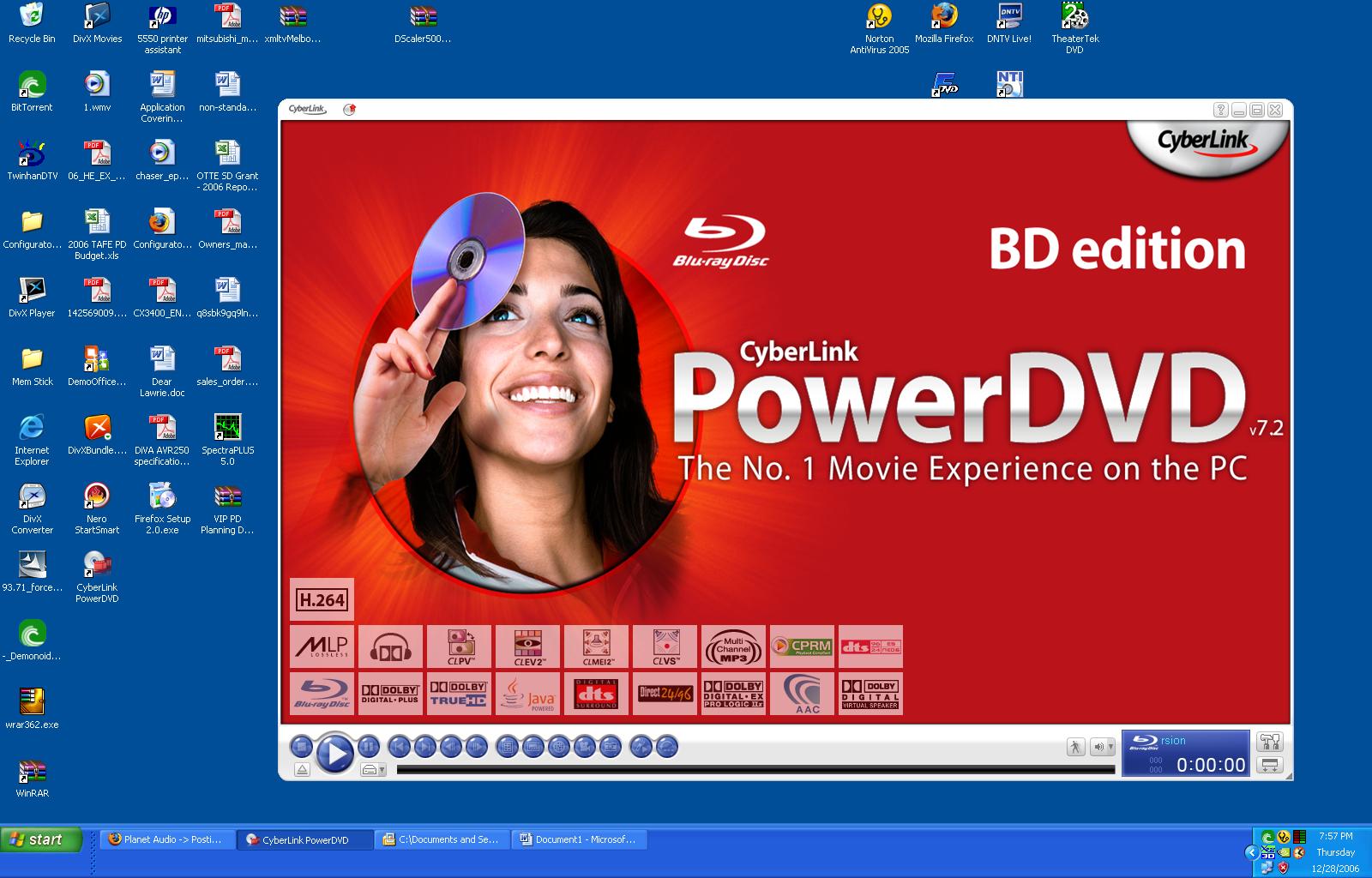Select the SpectraPLUS 5.0 desktop icon
The width and height of the screenshot is (1372, 878).
(x=227, y=440)
